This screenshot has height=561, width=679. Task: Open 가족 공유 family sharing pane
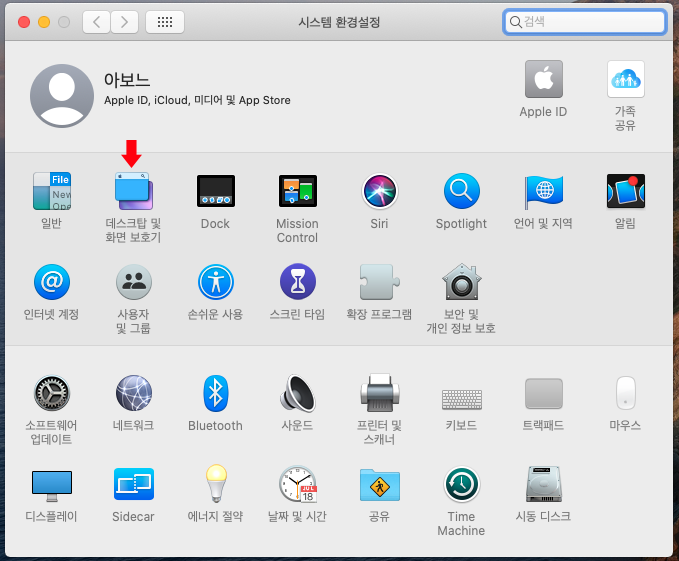pyautogui.click(x=625, y=79)
